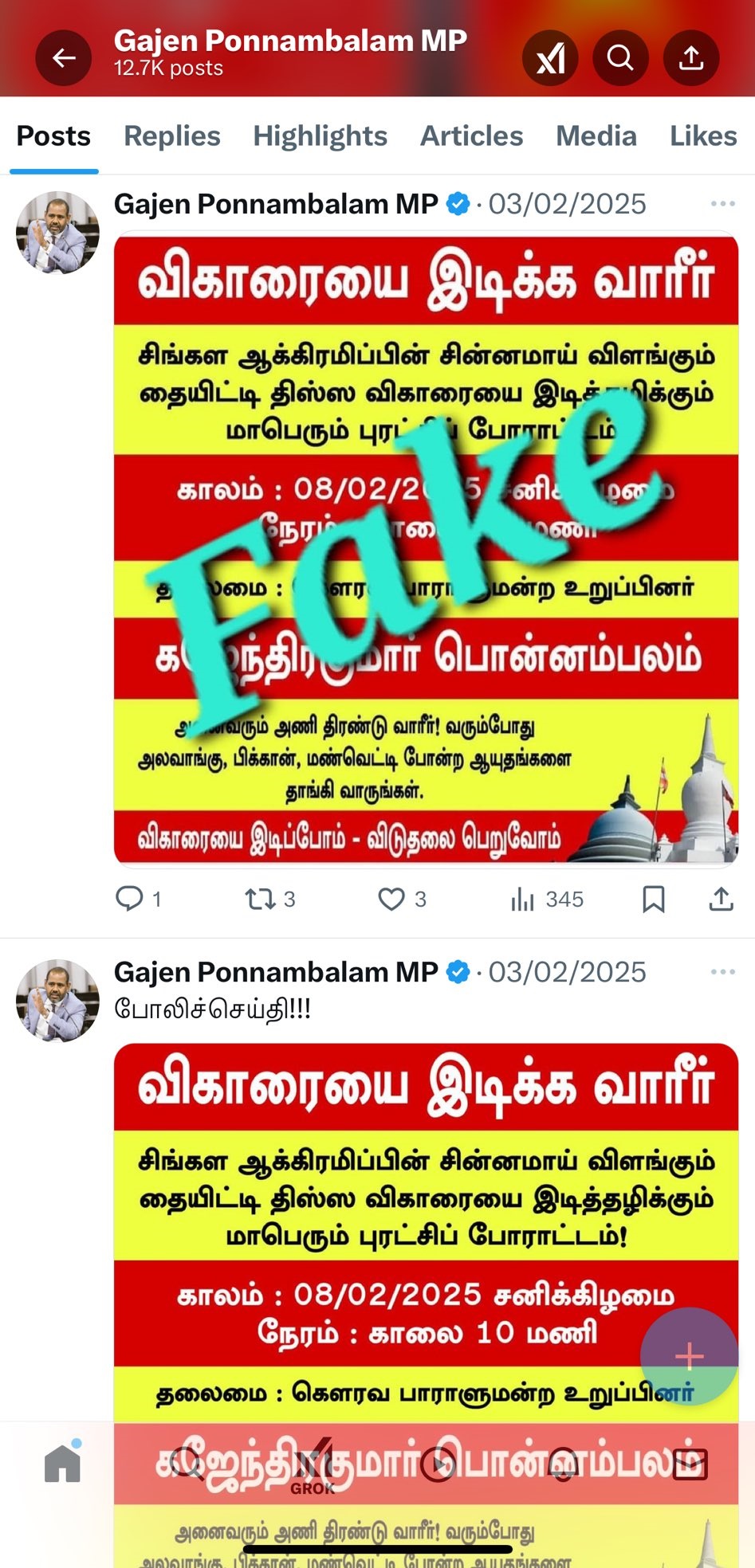755x1568 pixels.
Task: Open the second post's three-dot menu
Action: tap(722, 972)
